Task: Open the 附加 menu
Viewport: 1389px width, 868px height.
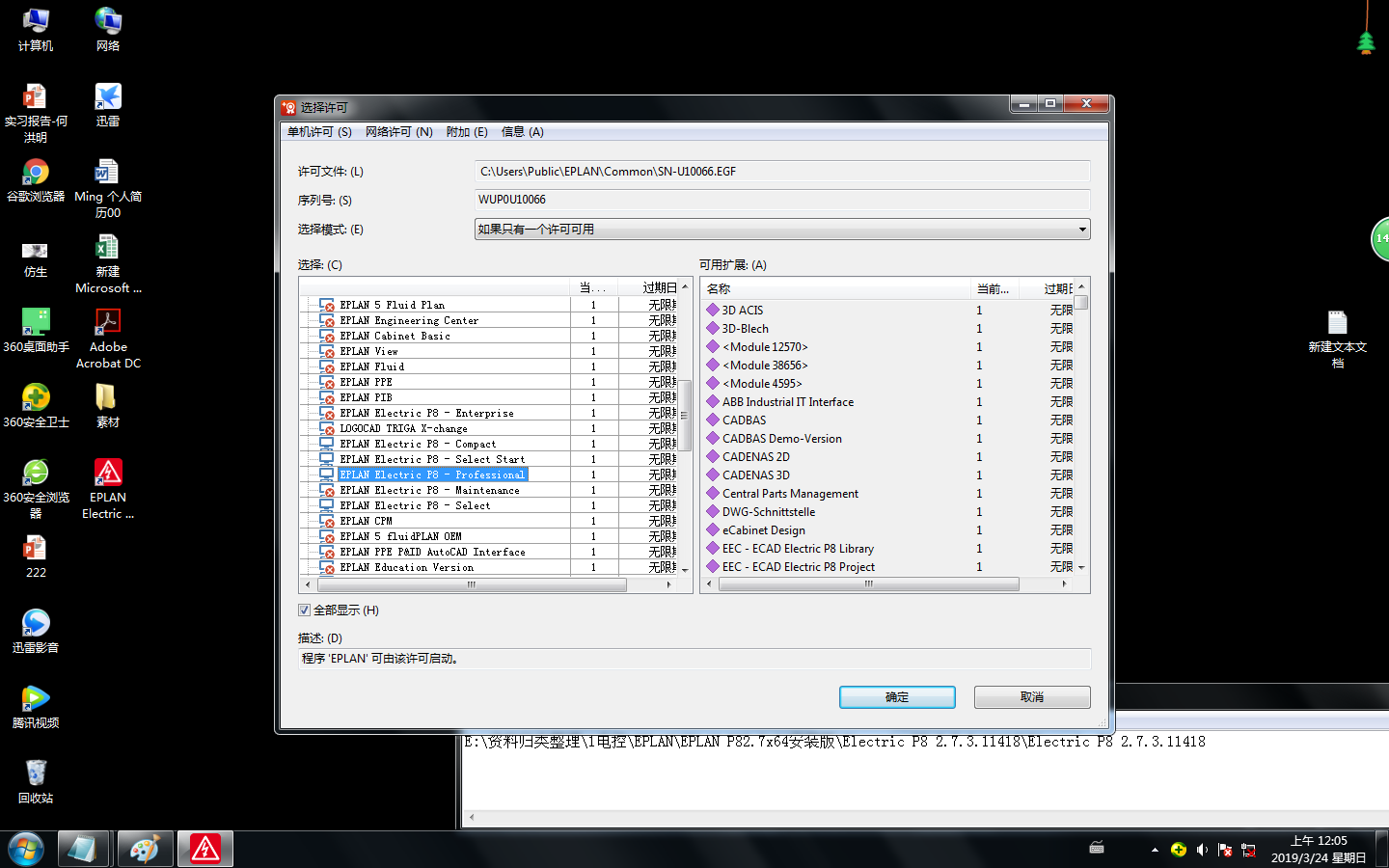Action: [467, 132]
